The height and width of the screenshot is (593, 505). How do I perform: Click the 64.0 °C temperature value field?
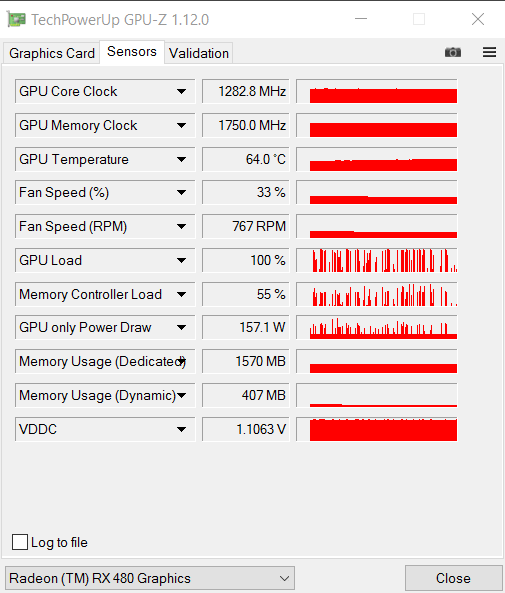tap(246, 159)
